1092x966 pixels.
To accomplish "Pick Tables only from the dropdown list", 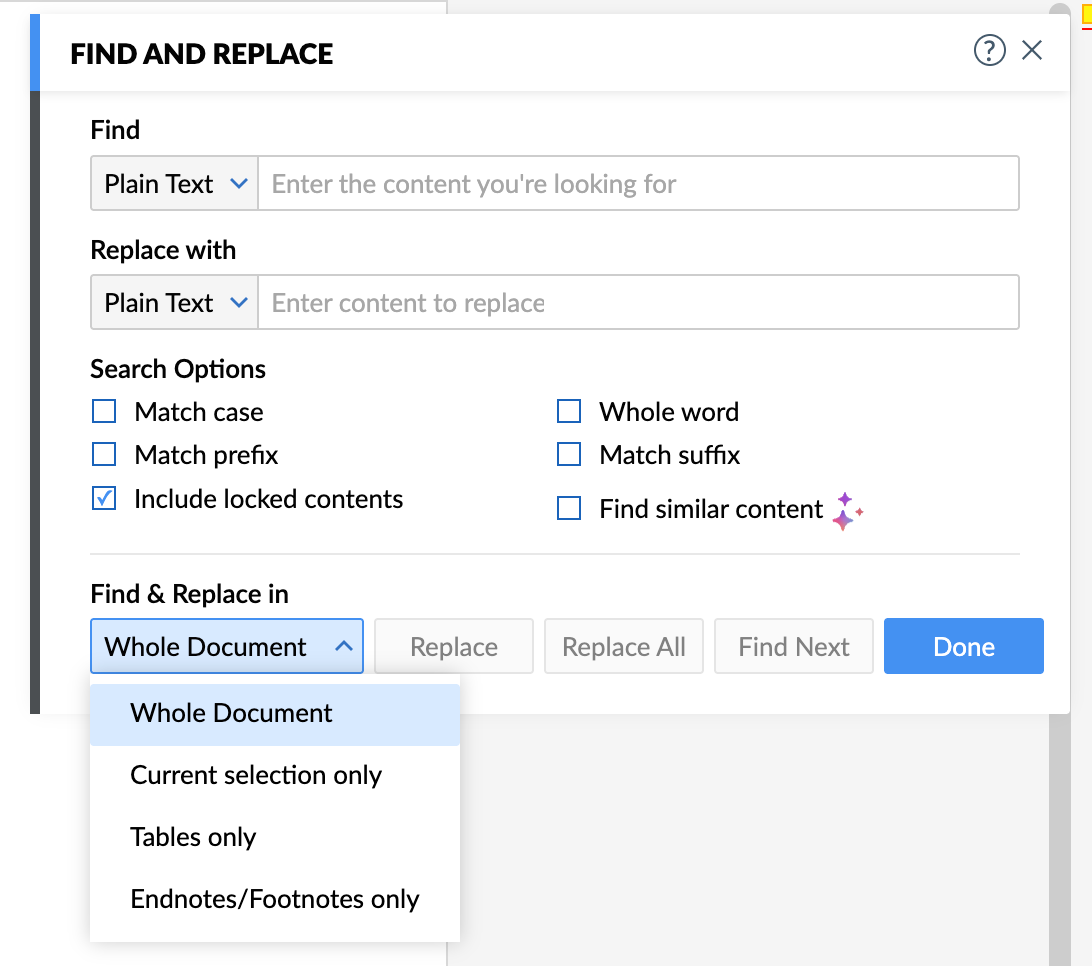I will point(193,838).
